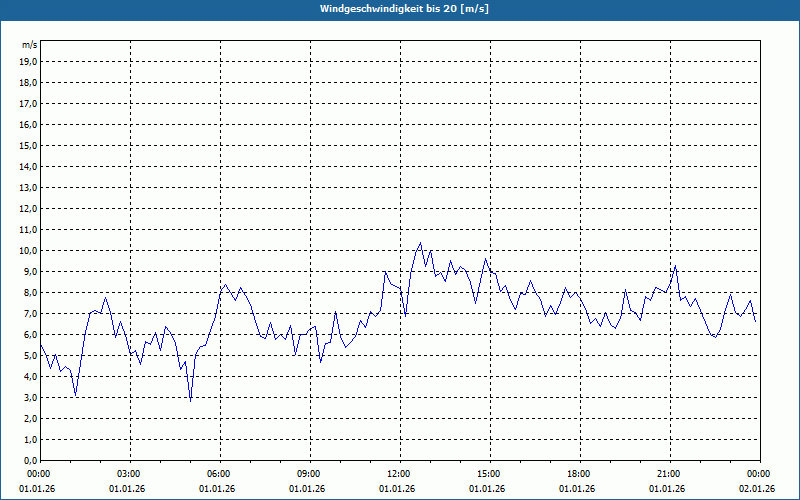
Task: Click the 0,0 y-axis label
Action: [31, 460]
